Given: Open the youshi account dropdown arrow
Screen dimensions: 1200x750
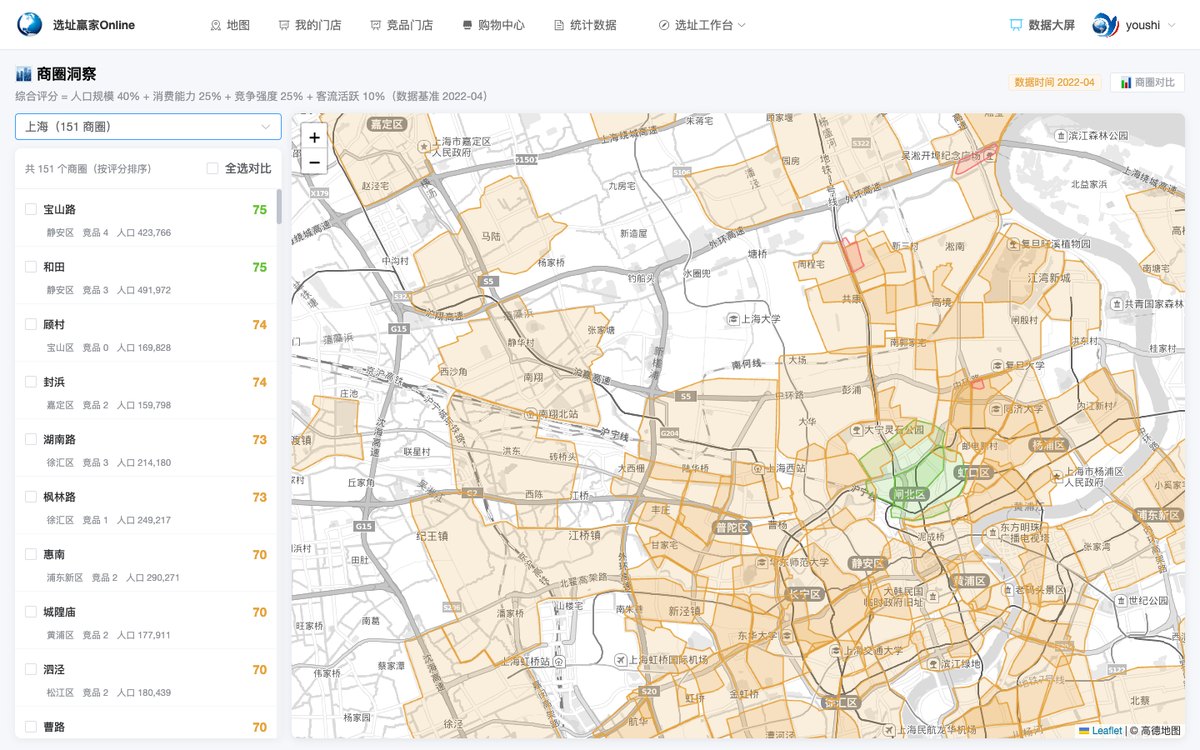Looking at the screenshot, I should point(1174,25).
